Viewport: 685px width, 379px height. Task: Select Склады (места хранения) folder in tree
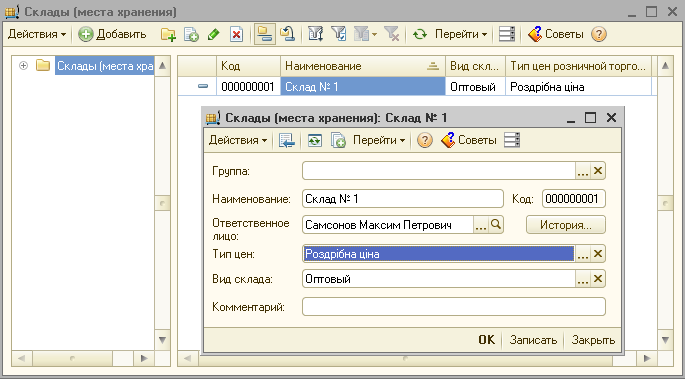pyautogui.click(x=105, y=66)
